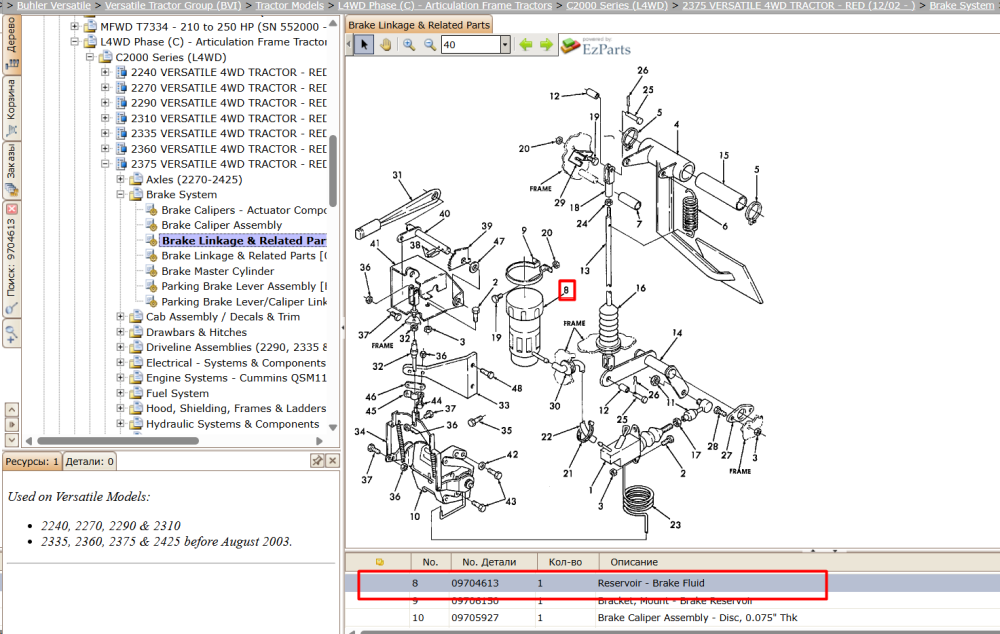Click the EzParts logo
This screenshot has height=634, width=1000.
[x=596, y=46]
